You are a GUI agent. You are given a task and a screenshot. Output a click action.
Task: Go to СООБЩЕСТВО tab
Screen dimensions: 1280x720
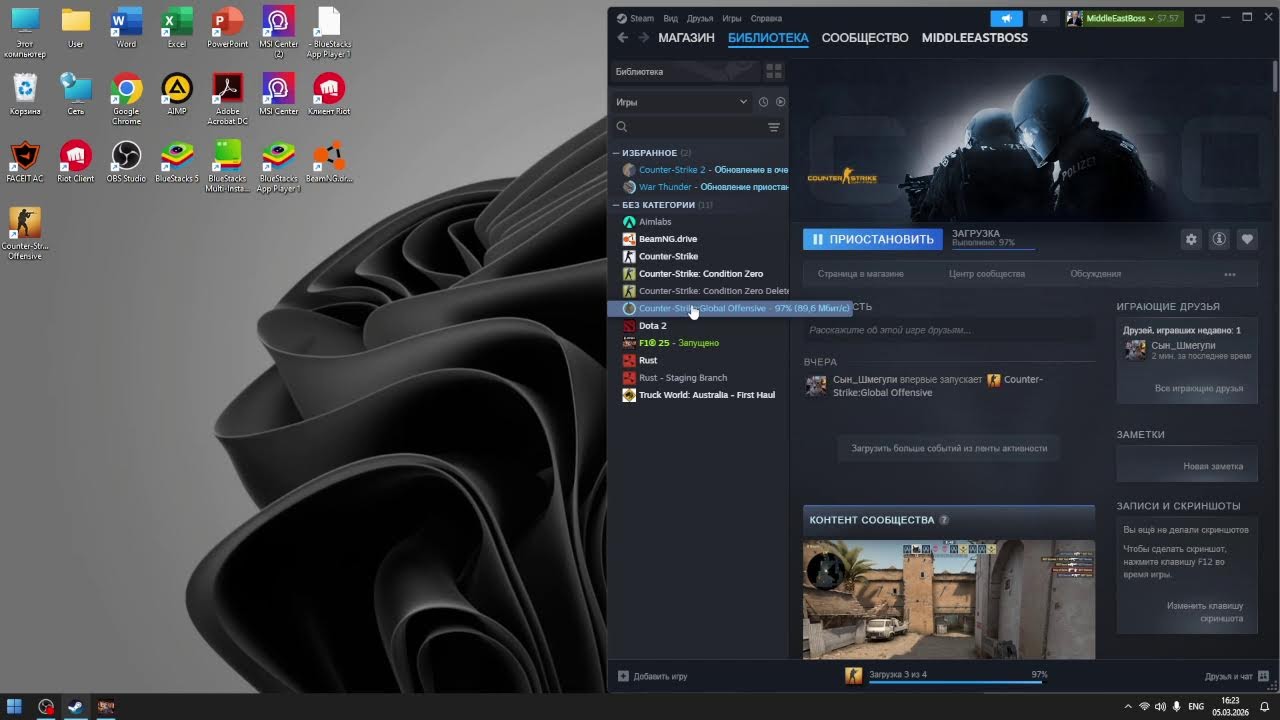(865, 38)
